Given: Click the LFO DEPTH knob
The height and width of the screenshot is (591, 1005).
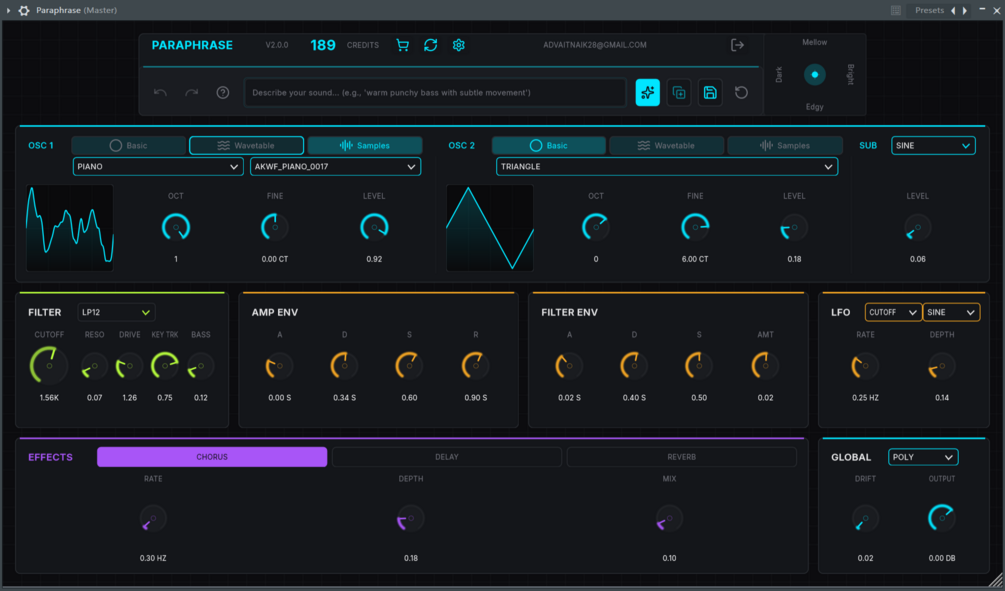Looking at the screenshot, I should [942, 366].
